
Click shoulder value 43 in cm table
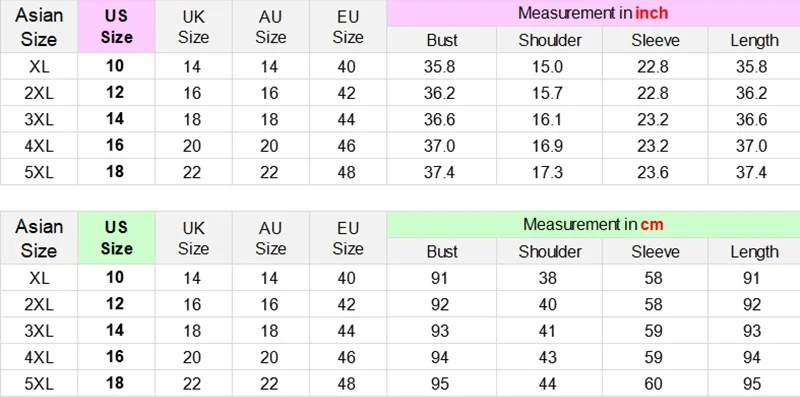pos(547,357)
